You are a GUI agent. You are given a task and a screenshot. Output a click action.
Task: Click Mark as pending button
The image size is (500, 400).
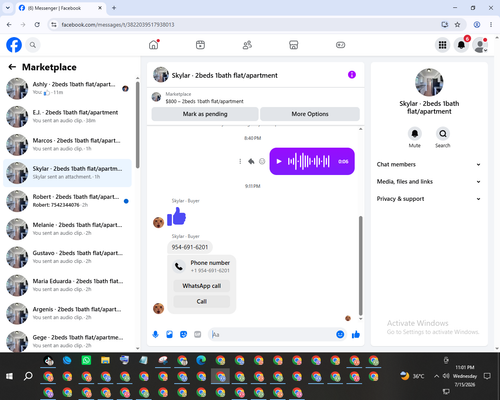click(205, 114)
